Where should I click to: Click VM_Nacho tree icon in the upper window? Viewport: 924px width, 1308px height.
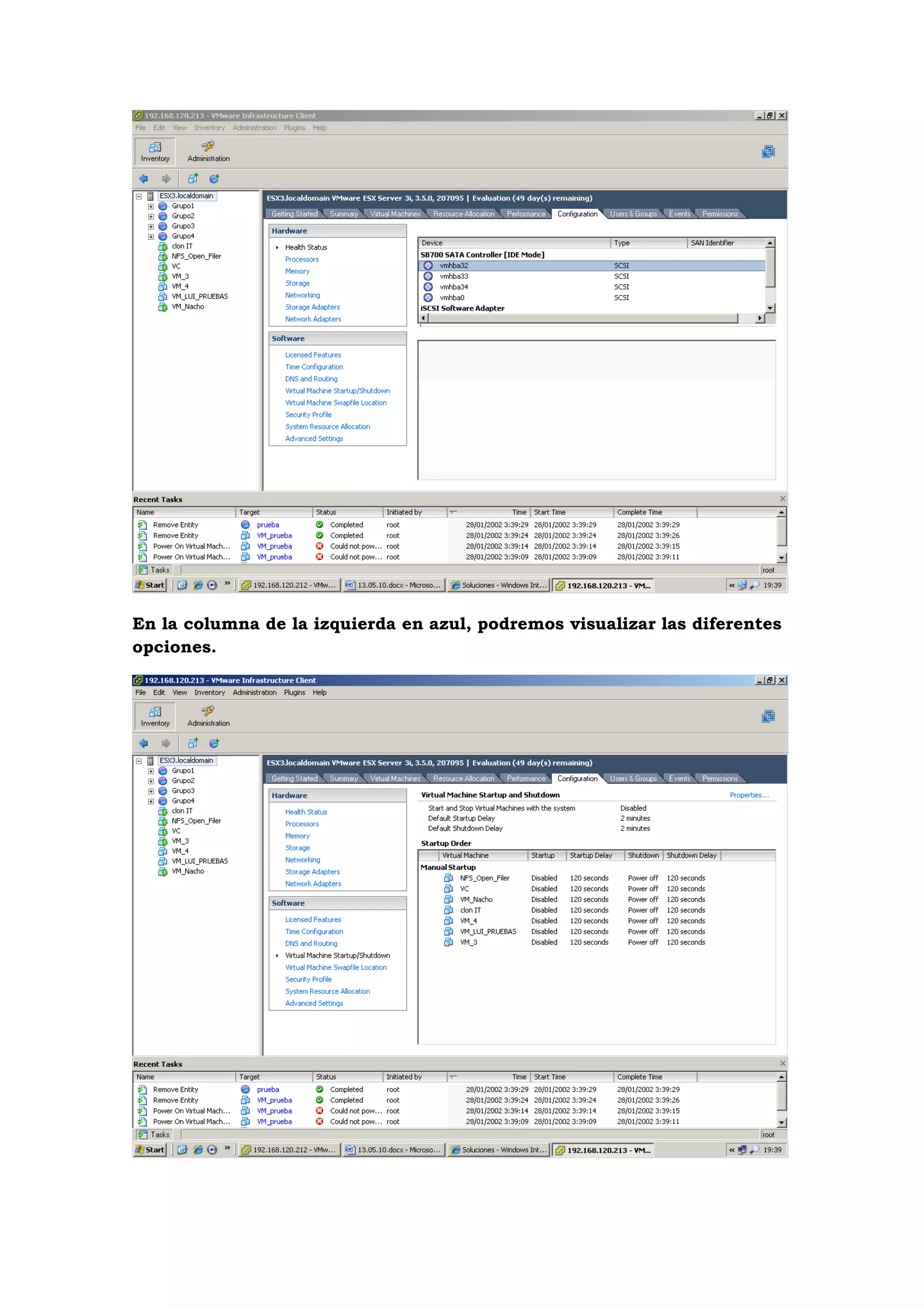(163, 306)
